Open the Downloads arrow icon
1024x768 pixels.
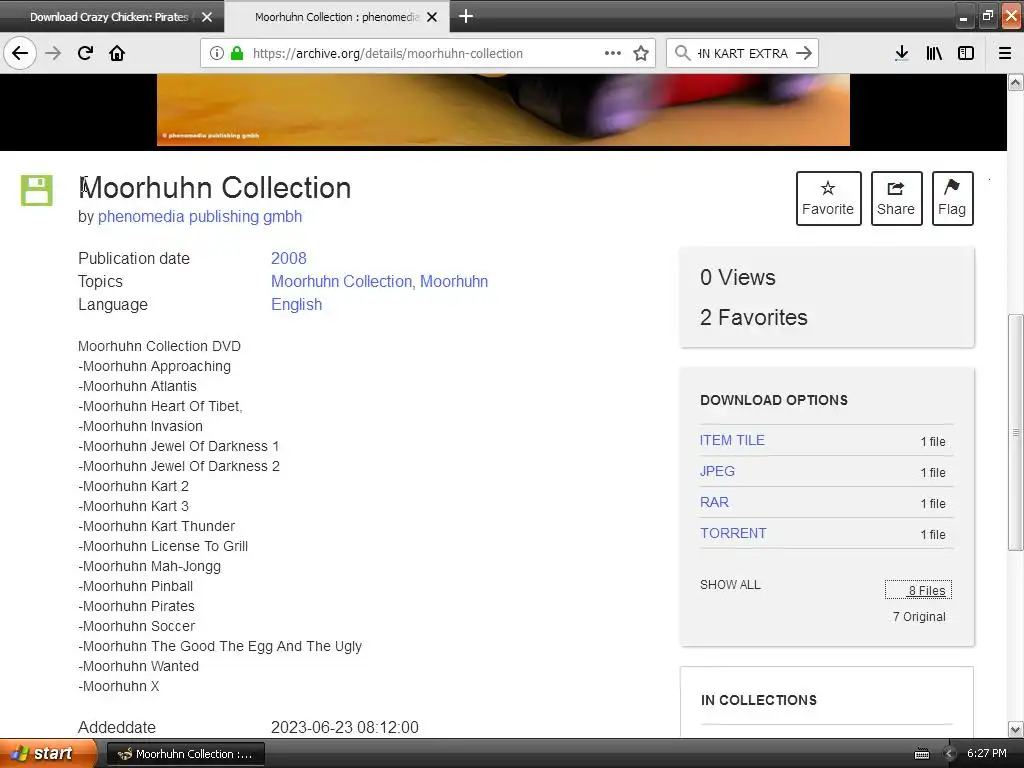(901, 53)
